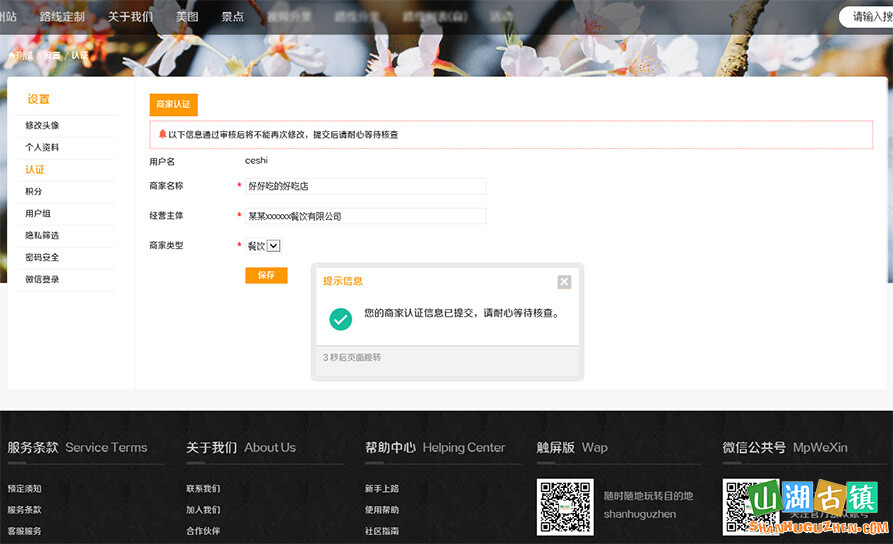Click the Wap QR code image
Screen dimensions: 893x544
(565, 506)
